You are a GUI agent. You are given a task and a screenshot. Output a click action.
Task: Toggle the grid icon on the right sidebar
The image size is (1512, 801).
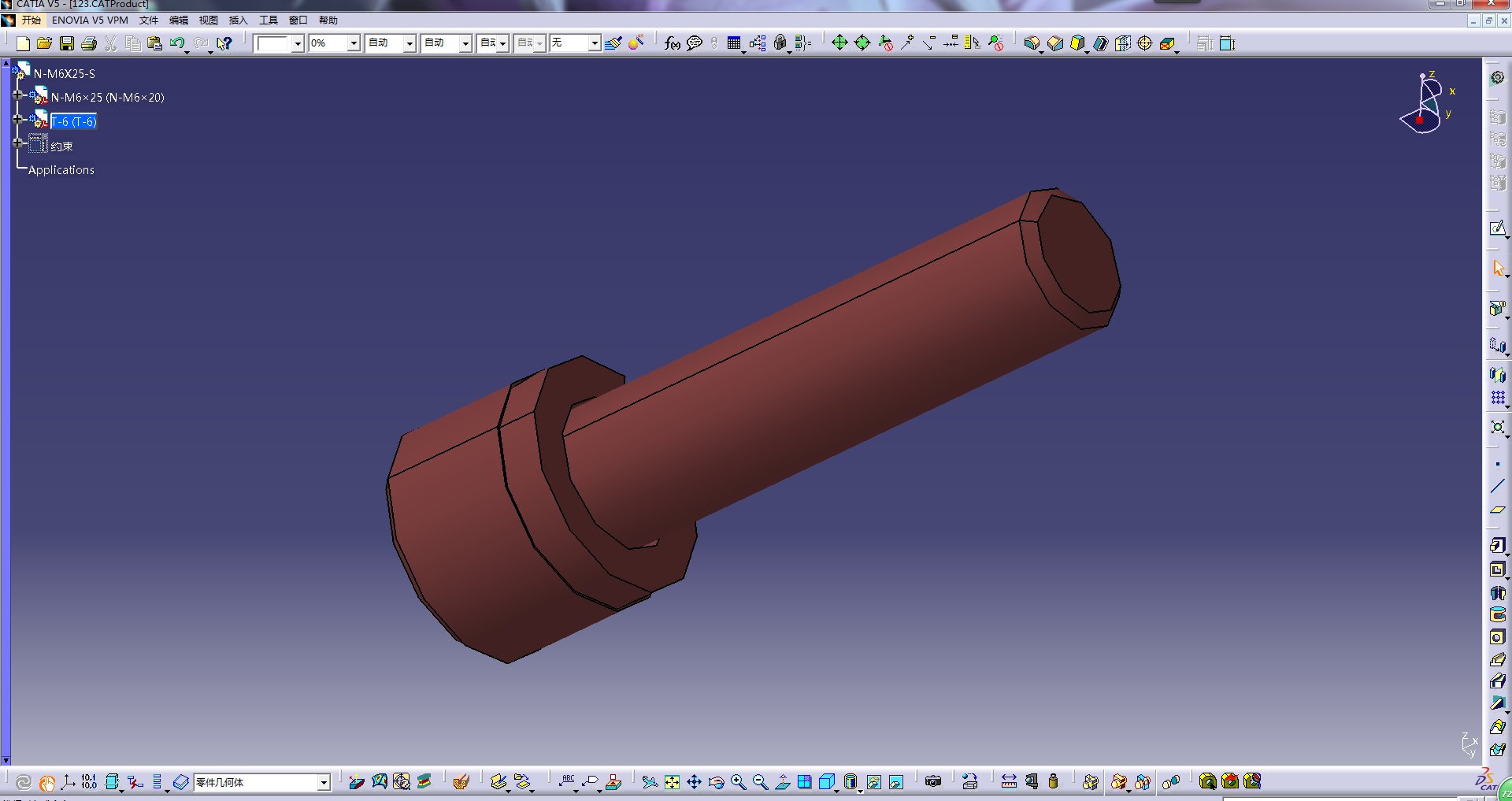(1499, 399)
